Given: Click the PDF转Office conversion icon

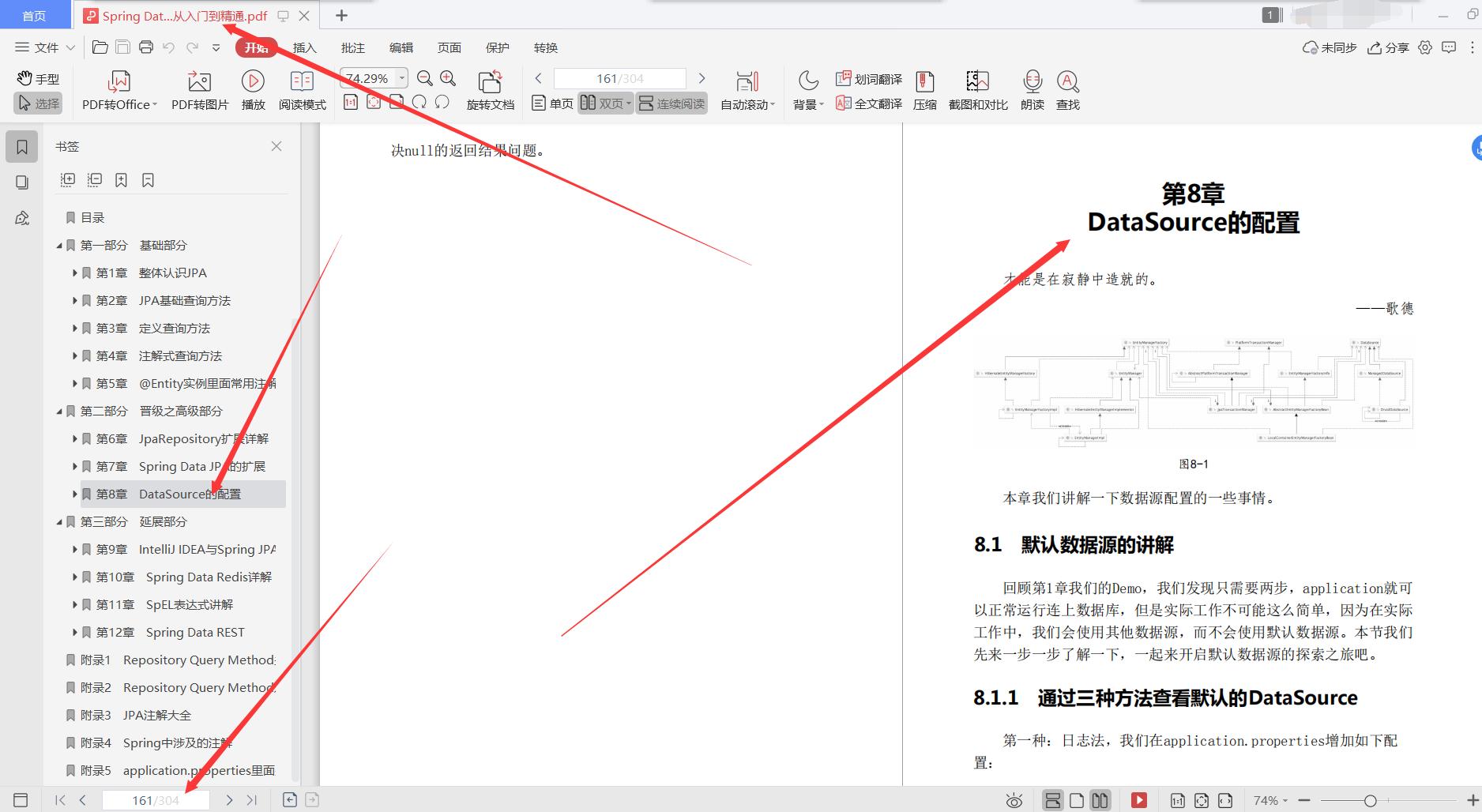Looking at the screenshot, I should (x=118, y=82).
